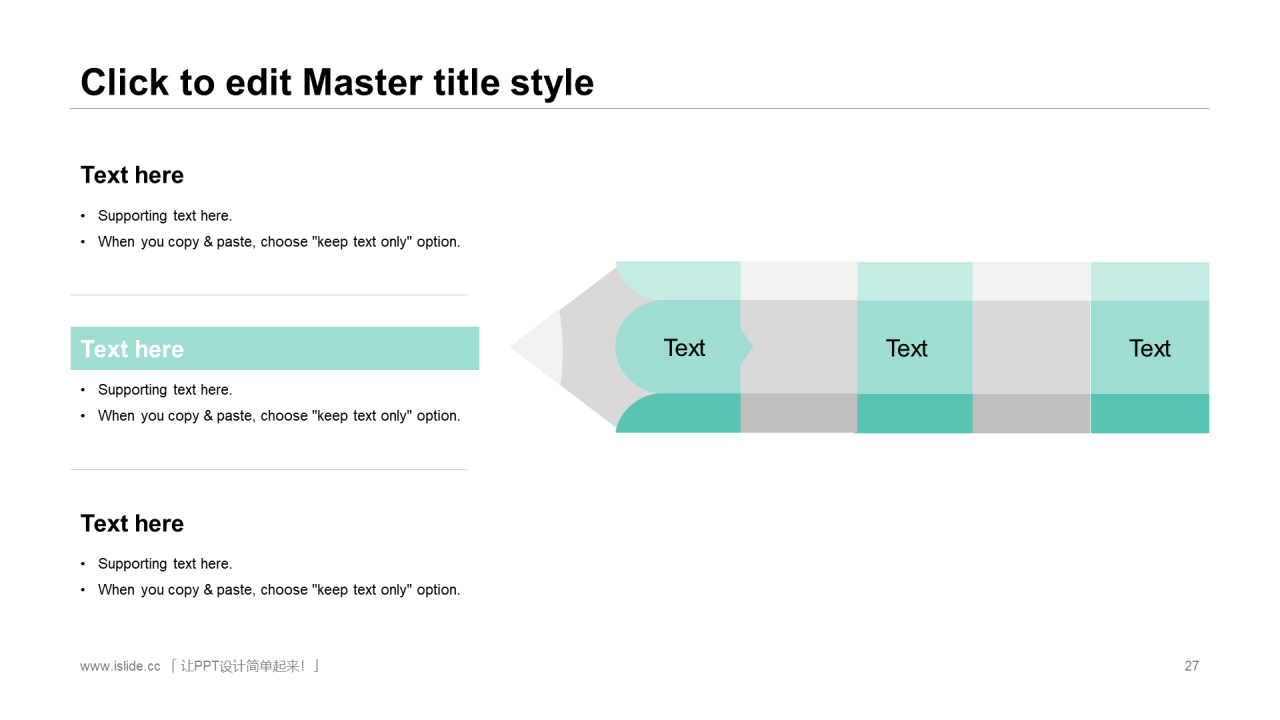The image size is (1280, 720).
Task: Select the first black "Text here" heading
Action: click(x=132, y=175)
